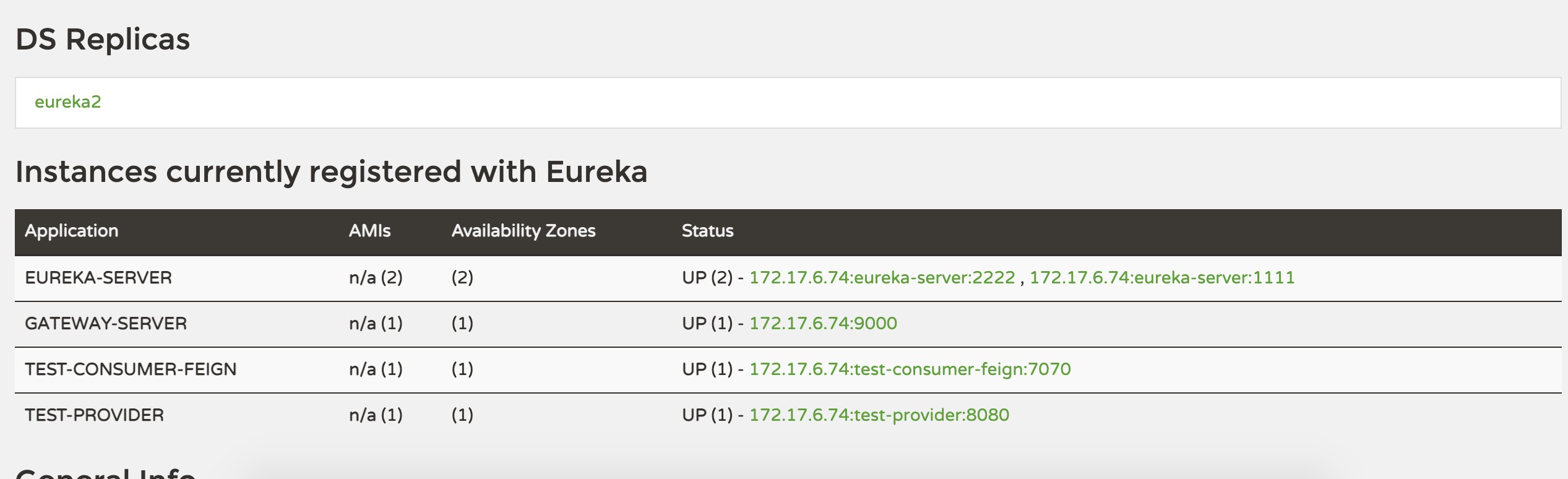Select the TEST-CONSUMER-FEIGN application name
This screenshot has width=1568, height=479.
click(131, 369)
